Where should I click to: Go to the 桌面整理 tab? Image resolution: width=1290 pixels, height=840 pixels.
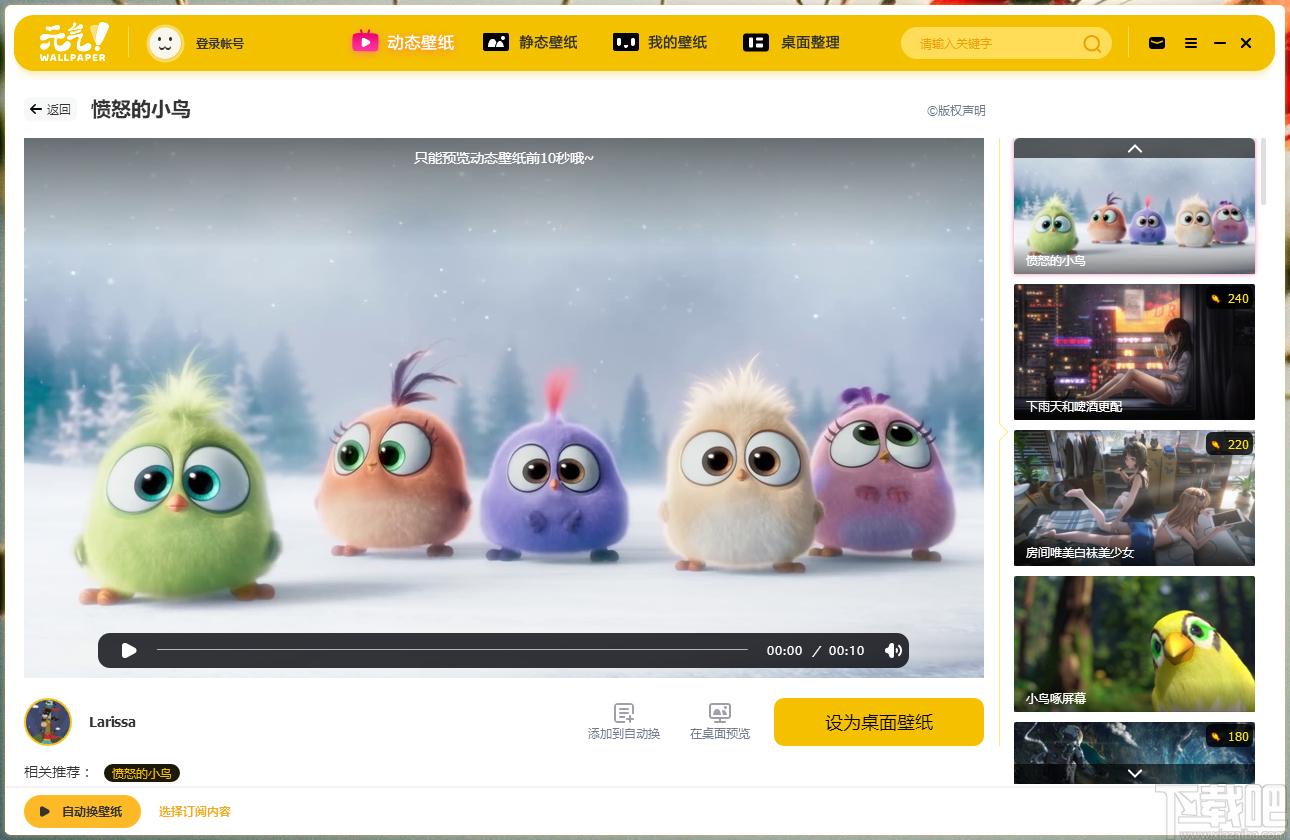(791, 42)
